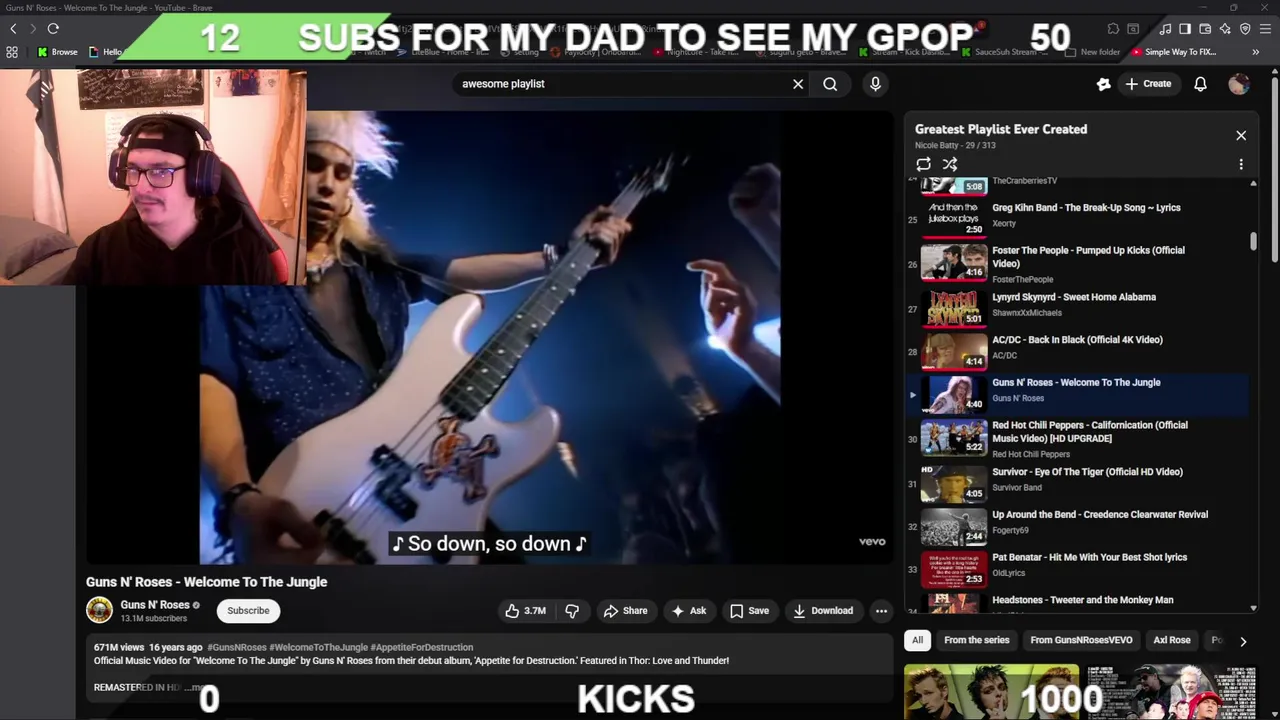Viewport: 1280px width, 720px height.
Task: Click the vevo logo on the video
Action: (x=872, y=542)
